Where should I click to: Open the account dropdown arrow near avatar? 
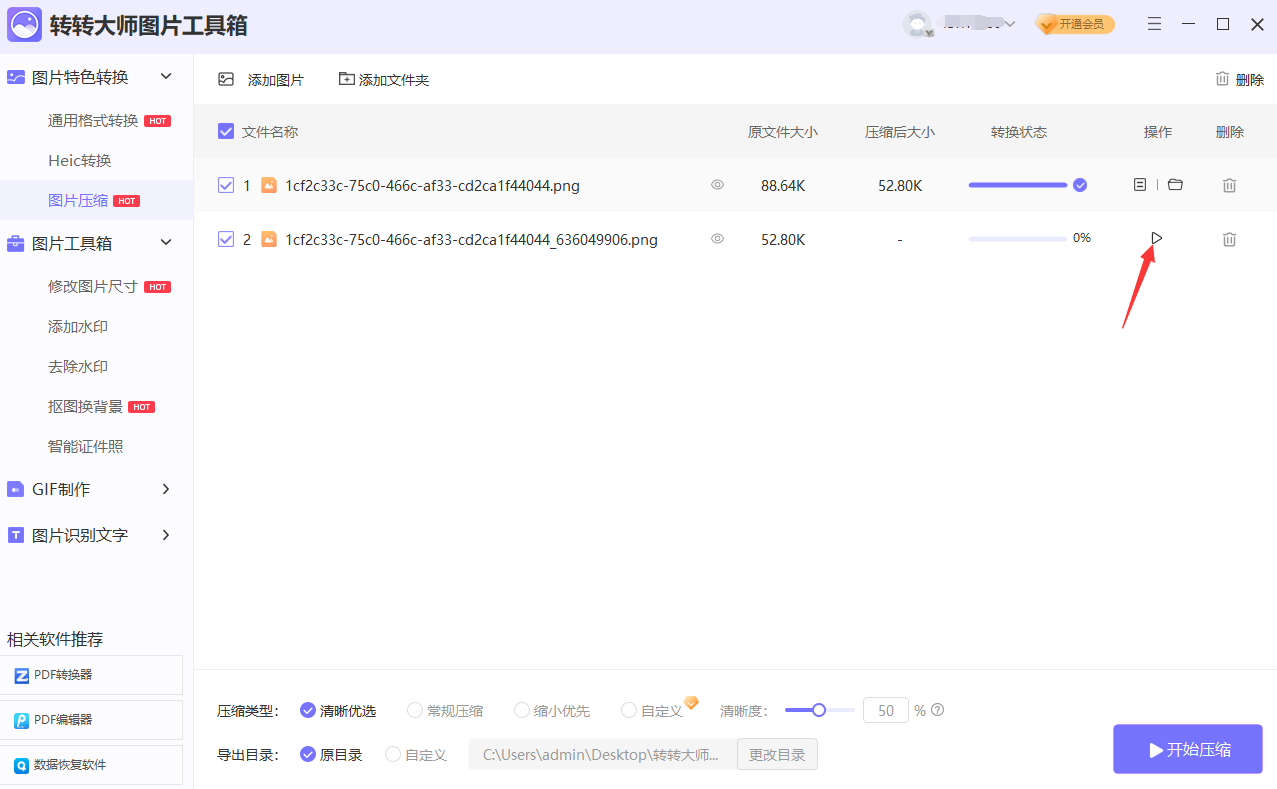[x=1010, y=24]
